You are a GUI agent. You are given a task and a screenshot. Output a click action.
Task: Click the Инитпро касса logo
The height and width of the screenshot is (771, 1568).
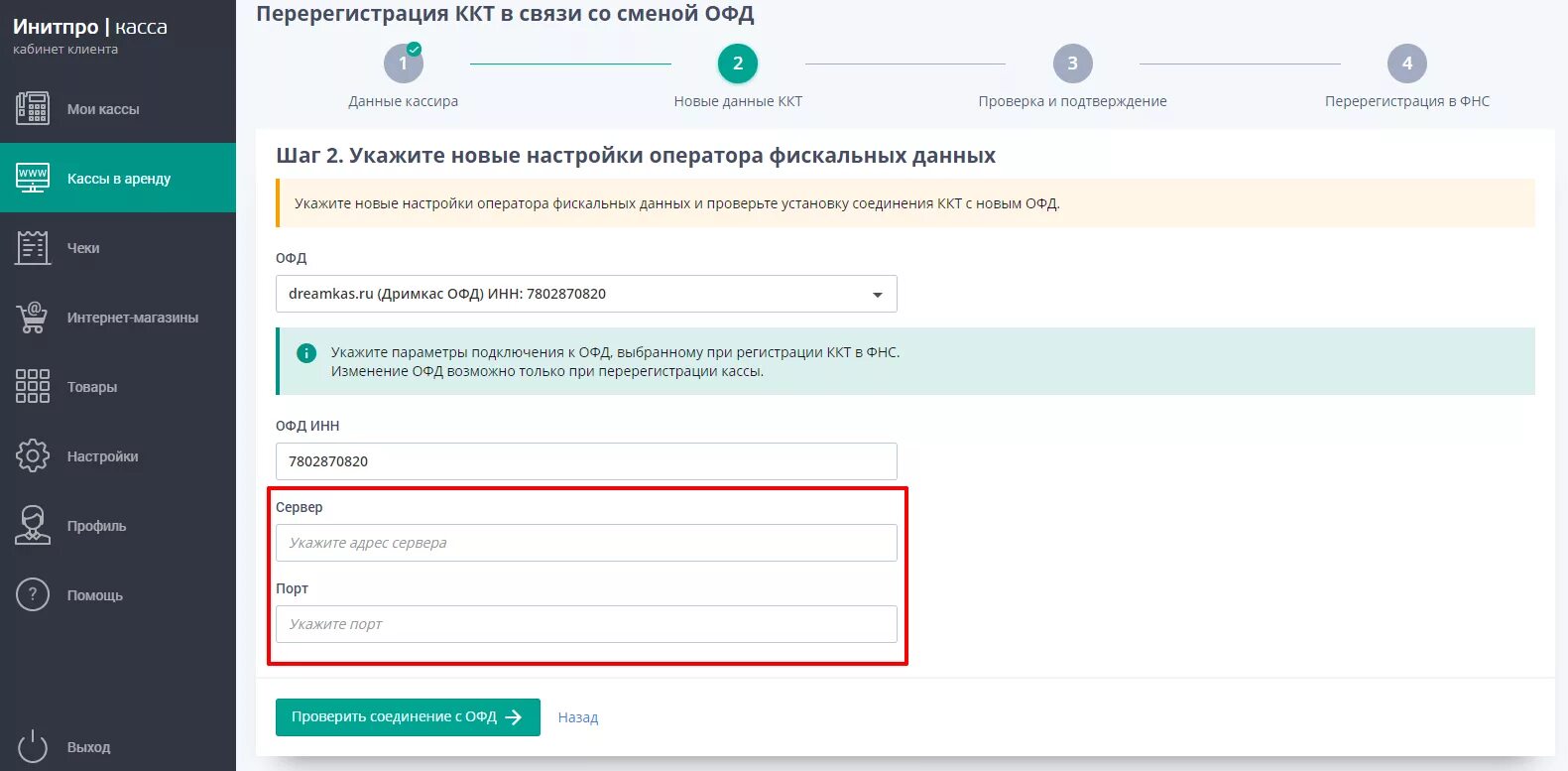coord(90,27)
